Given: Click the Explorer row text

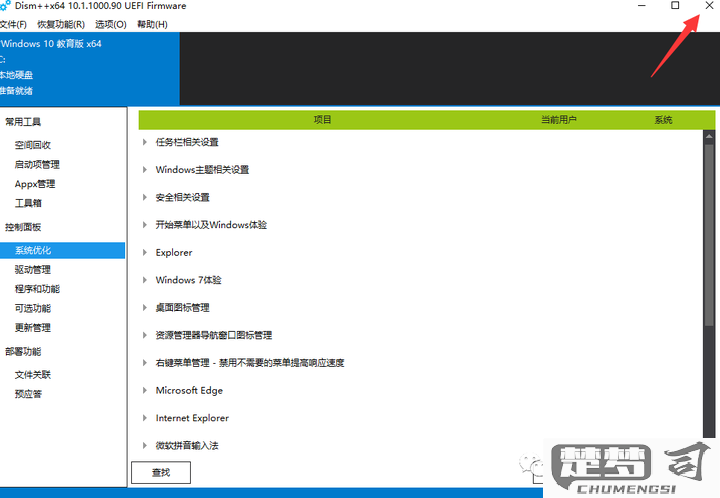Looking at the screenshot, I should coord(174,252).
